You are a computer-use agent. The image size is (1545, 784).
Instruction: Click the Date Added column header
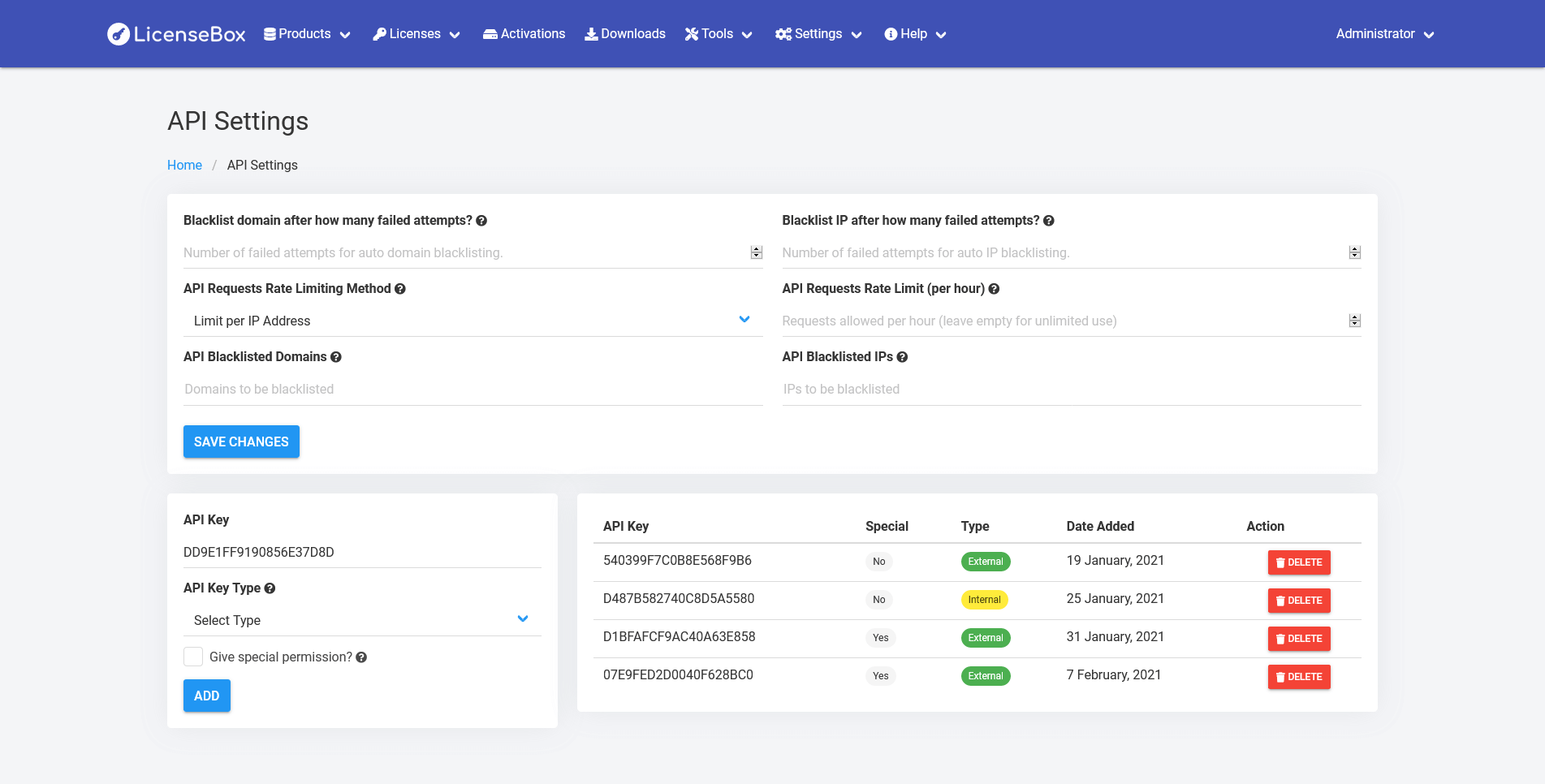[x=1100, y=526]
